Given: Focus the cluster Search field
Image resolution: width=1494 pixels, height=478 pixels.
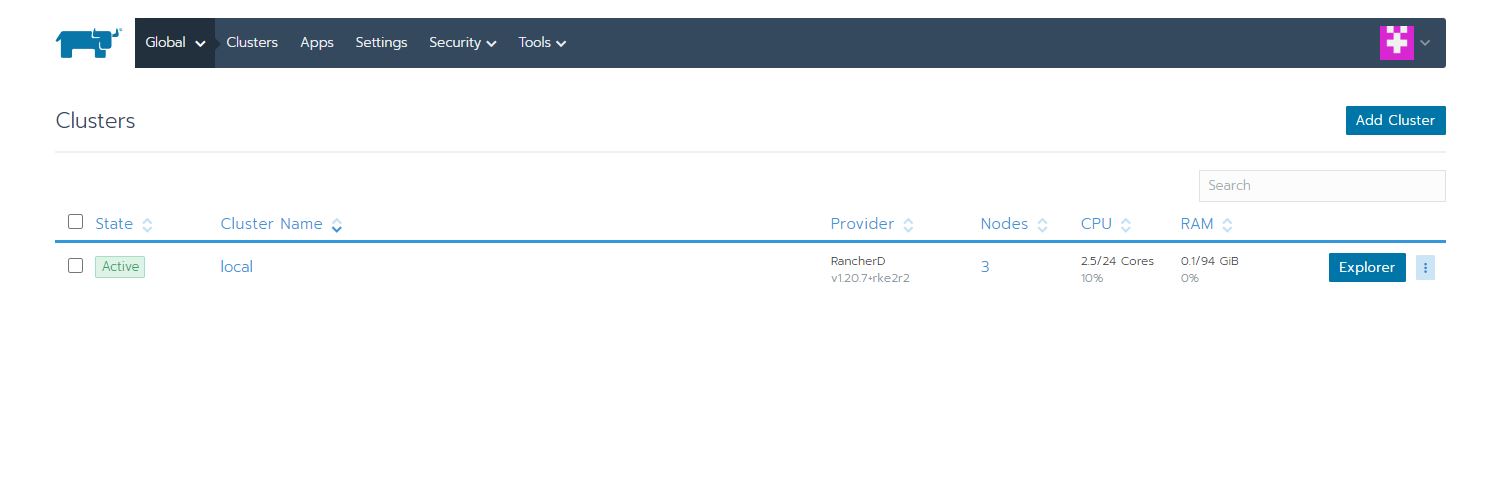Looking at the screenshot, I should (1322, 186).
